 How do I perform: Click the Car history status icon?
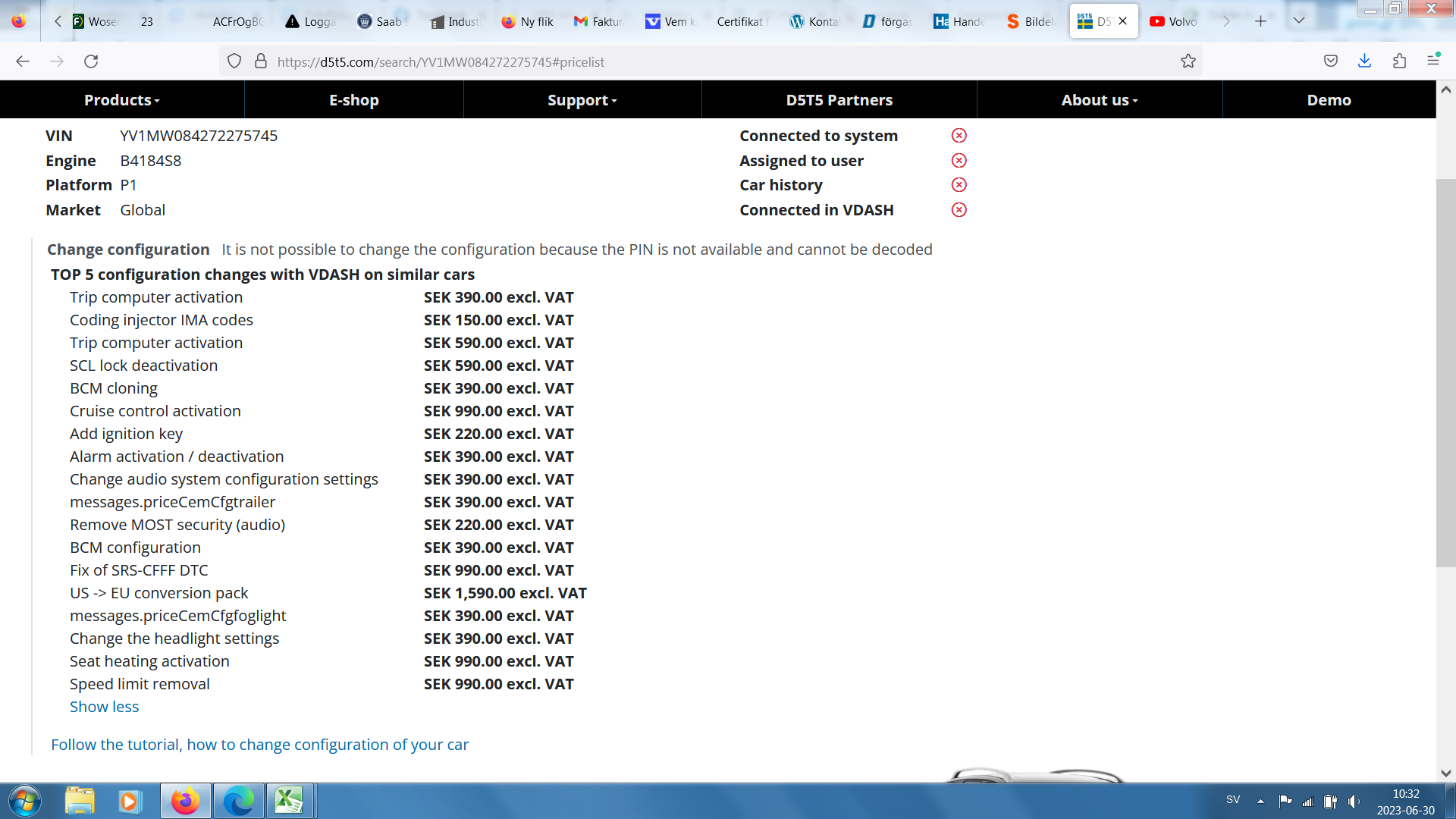959,185
